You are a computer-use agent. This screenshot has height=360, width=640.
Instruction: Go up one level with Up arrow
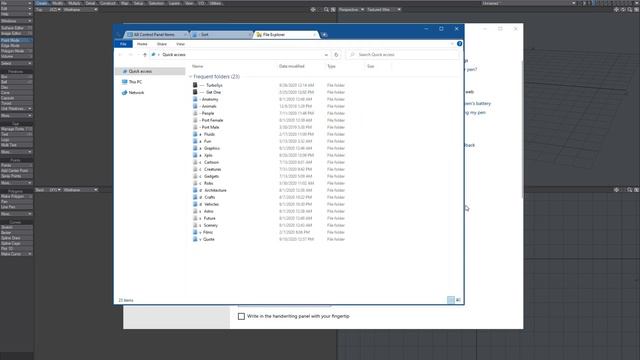click(145, 55)
